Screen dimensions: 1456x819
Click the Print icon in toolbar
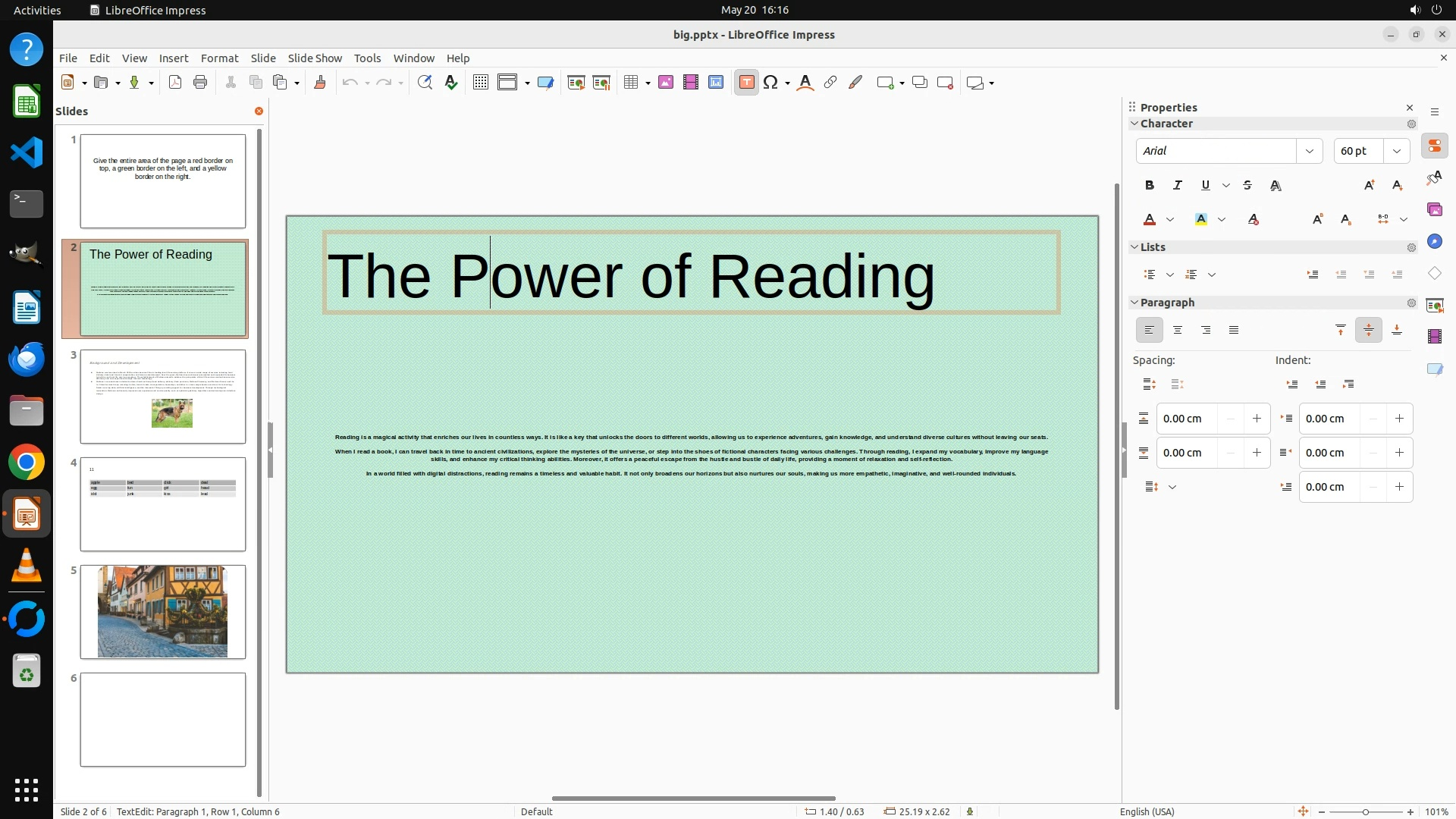click(200, 83)
